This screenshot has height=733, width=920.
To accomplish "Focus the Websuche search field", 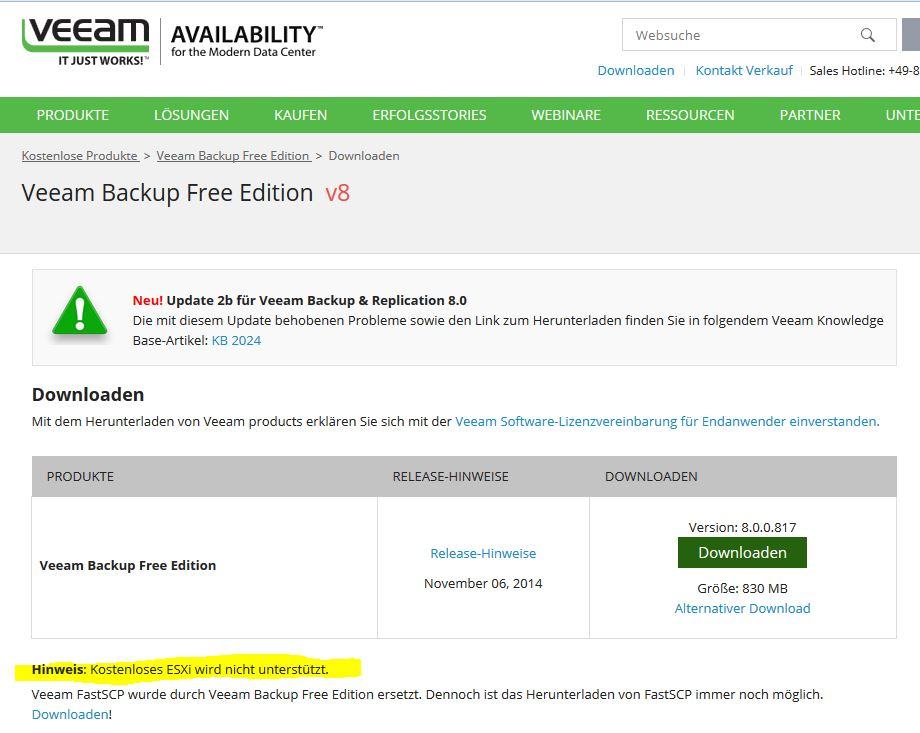I will click(759, 35).
